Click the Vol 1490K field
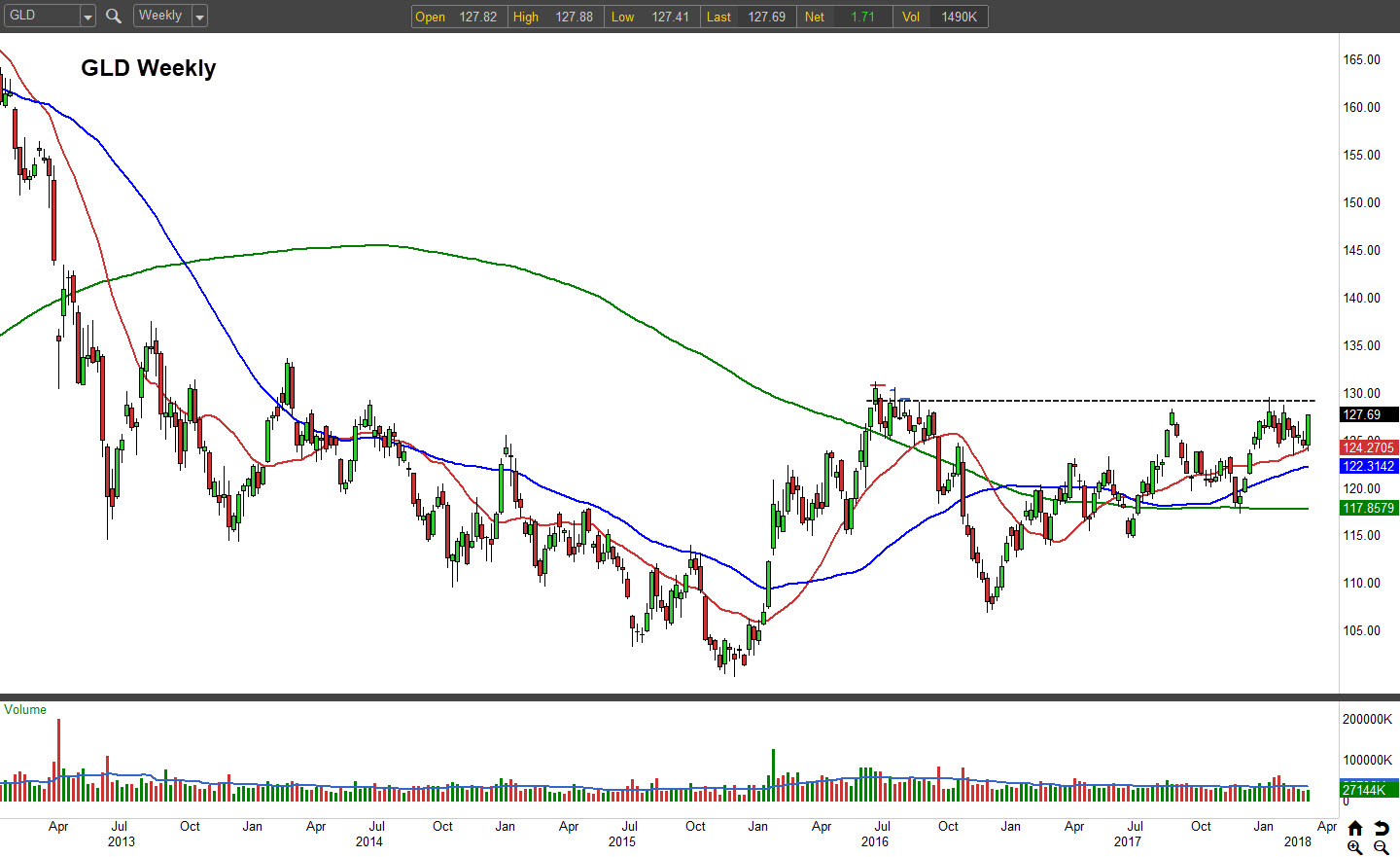Viewport: 1400px width, 857px height. (940, 17)
